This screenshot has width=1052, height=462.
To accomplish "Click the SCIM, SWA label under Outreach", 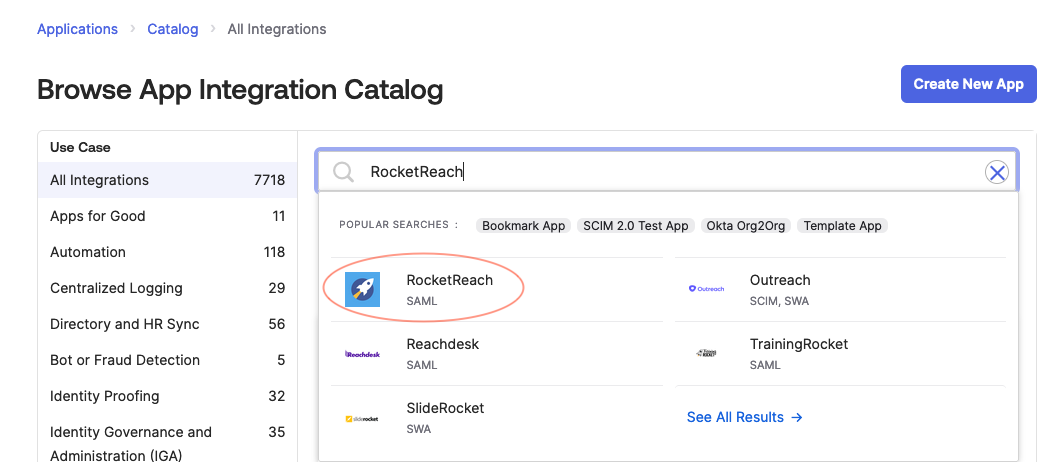I will pyautogui.click(x=779, y=301).
